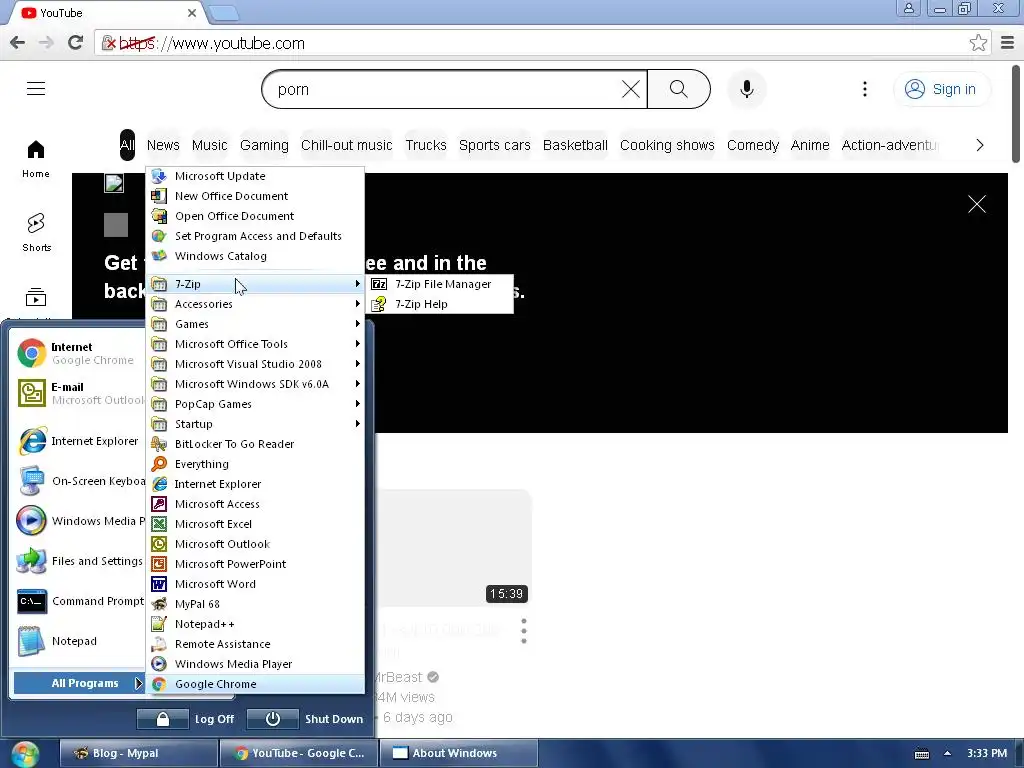Open Notepad from Start menu
1024x768 pixels.
click(x=78, y=641)
